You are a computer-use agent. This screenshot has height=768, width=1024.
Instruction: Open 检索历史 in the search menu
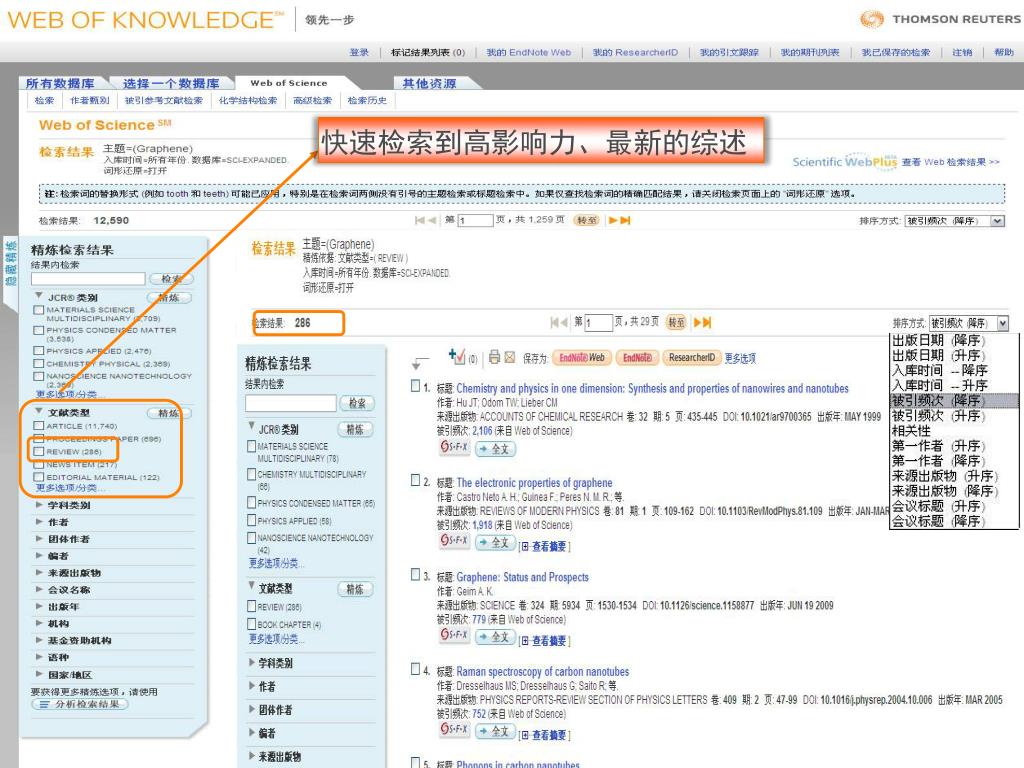pos(367,101)
